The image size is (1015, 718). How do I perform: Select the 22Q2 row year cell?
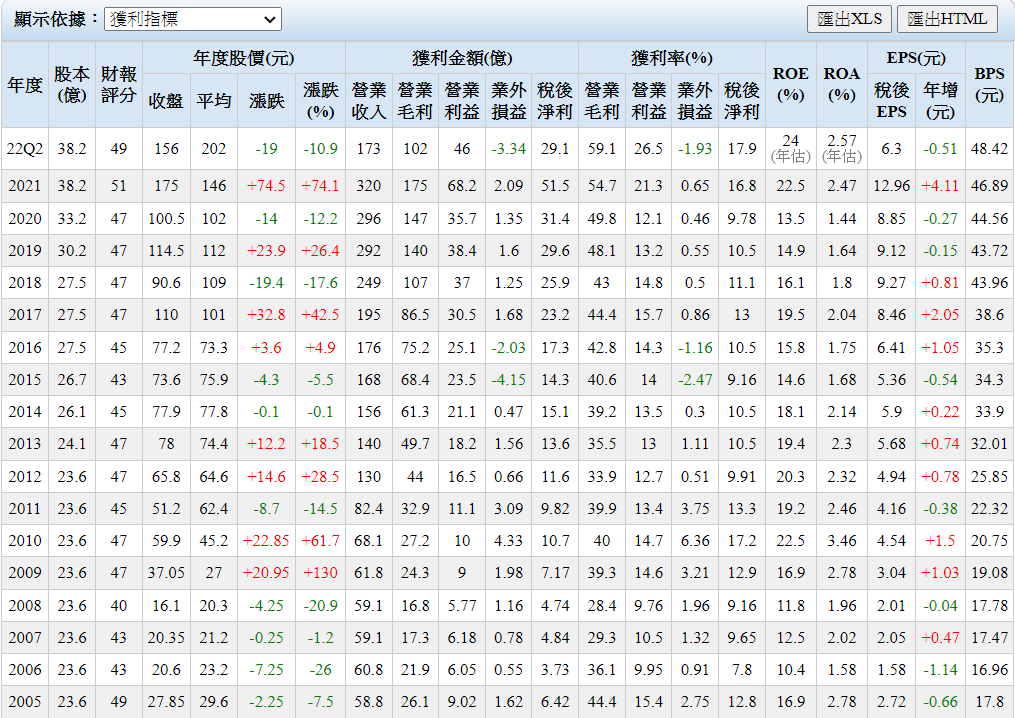[x=25, y=148]
